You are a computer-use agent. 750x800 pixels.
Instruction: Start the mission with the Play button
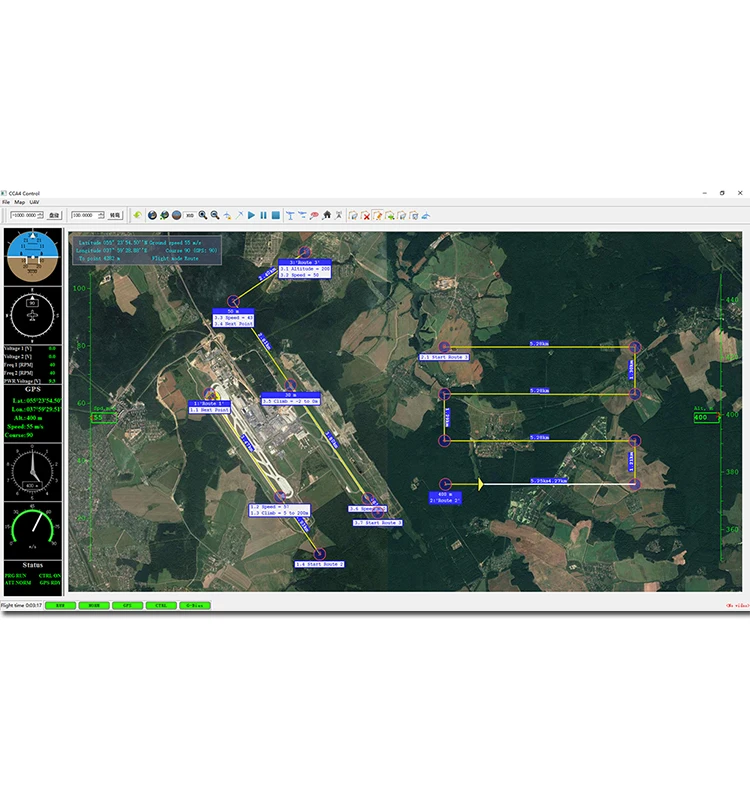(252, 215)
